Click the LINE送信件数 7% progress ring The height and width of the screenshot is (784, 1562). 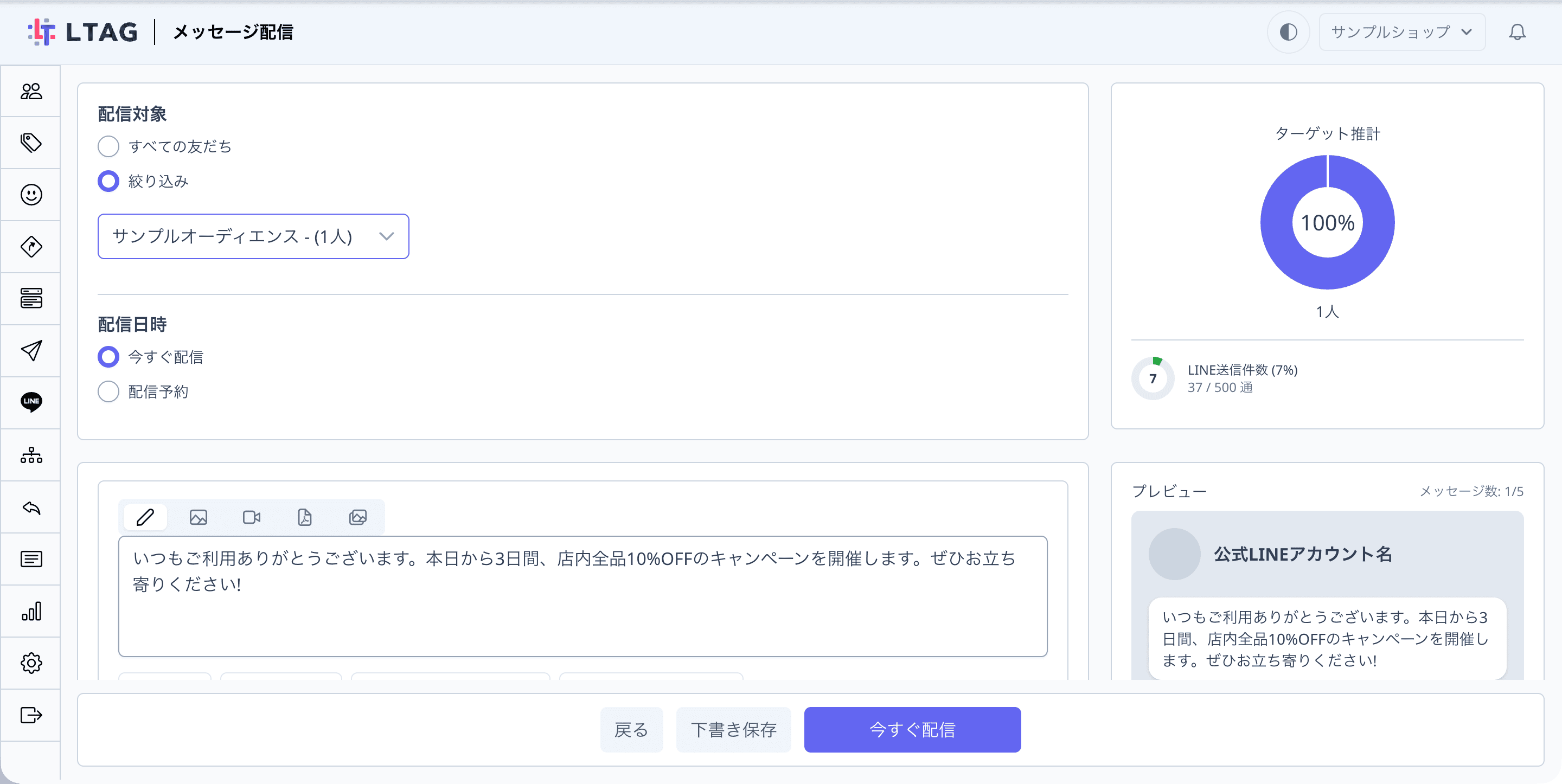[x=1152, y=378]
